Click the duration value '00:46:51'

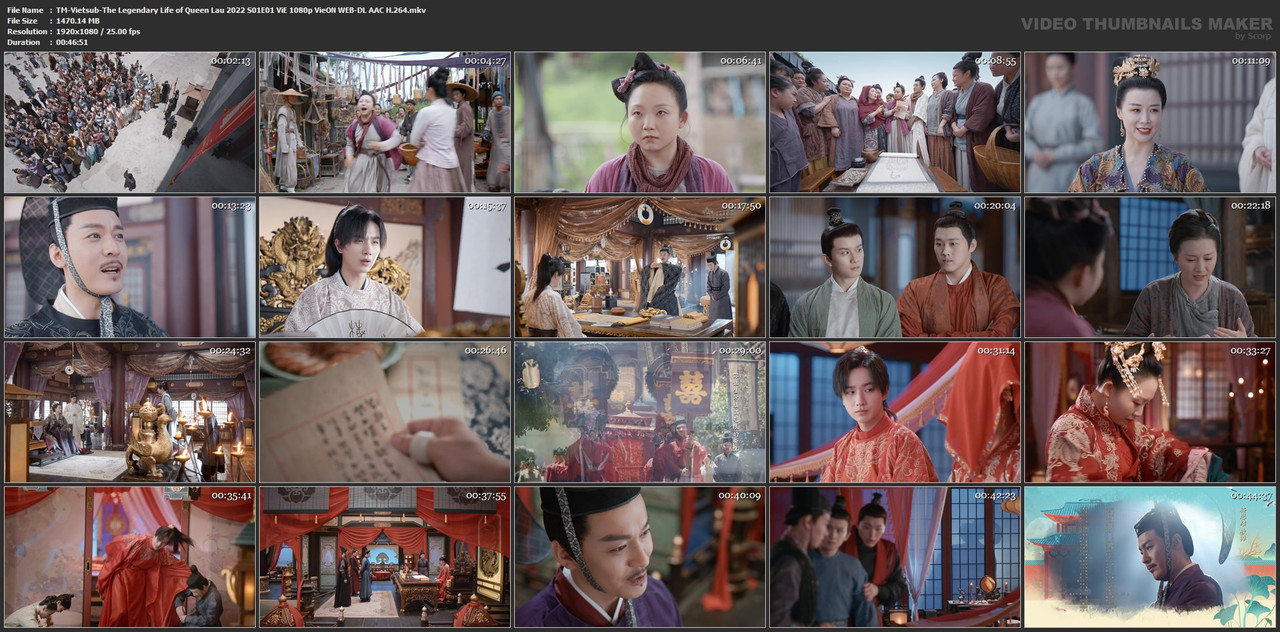coord(72,42)
